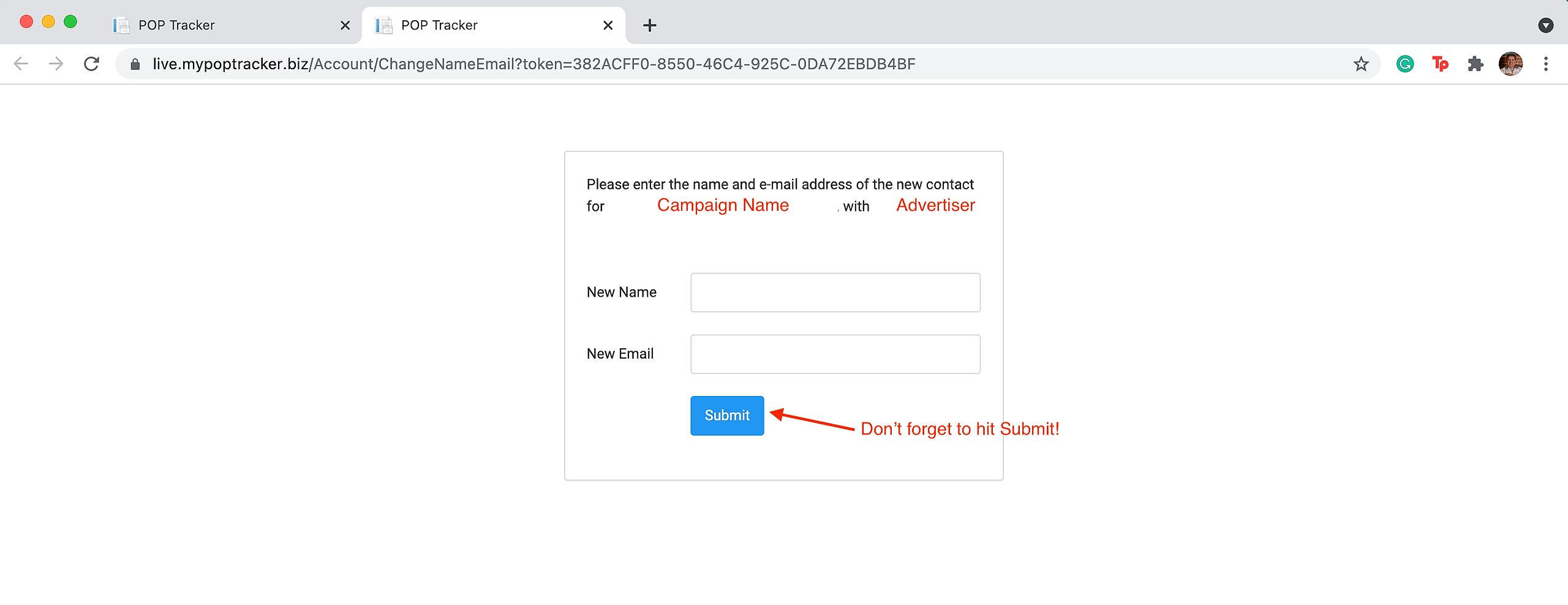This screenshot has height=605, width=1568.
Task: Focus the New Name text field
Action: 835,292
